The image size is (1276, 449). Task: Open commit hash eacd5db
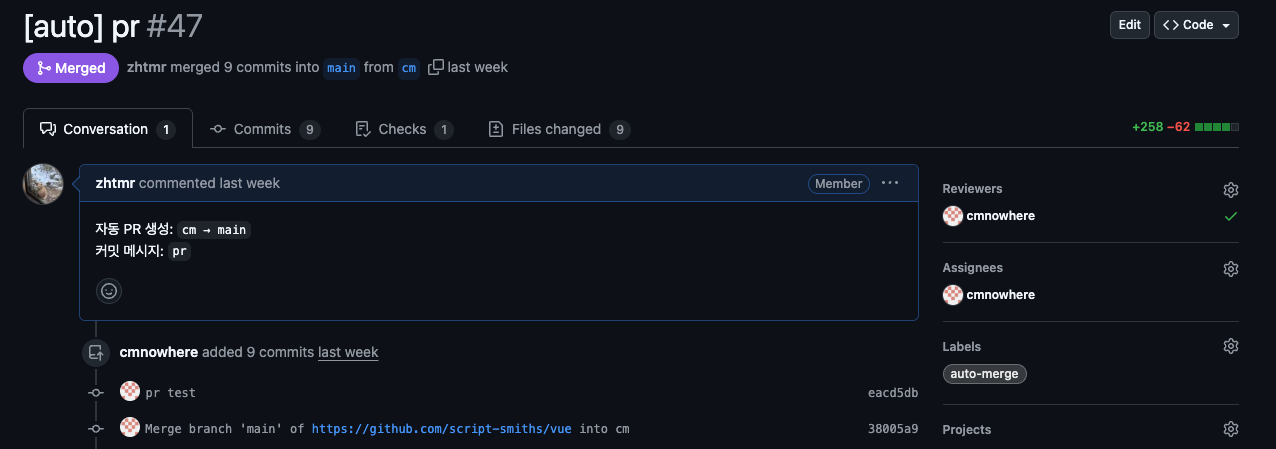pyautogui.click(x=893, y=393)
